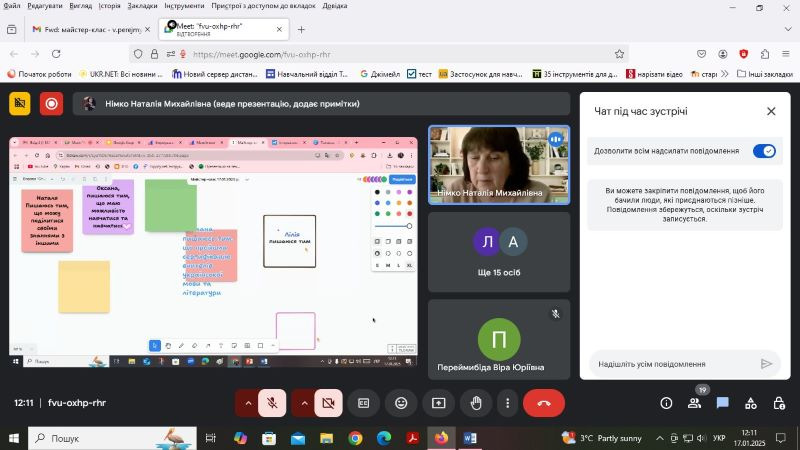This screenshot has width=800, height=450.
Task: Raise hand button in the call bar
Action: pyautogui.click(x=476, y=403)
